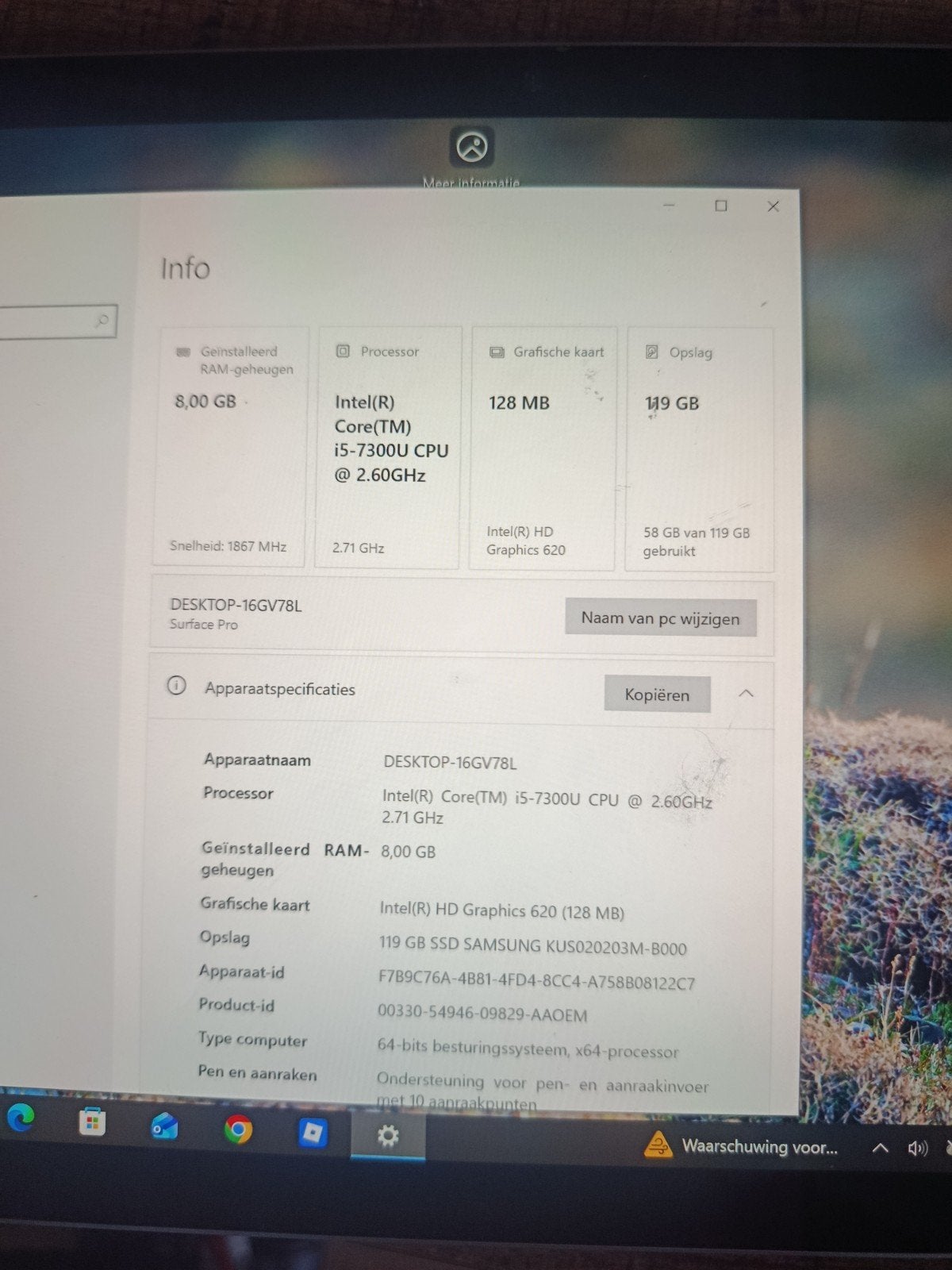This screenshot has height=1270, width=952.
Task: Click the Meer informatie desktop icon
Action: click(471, 157)
